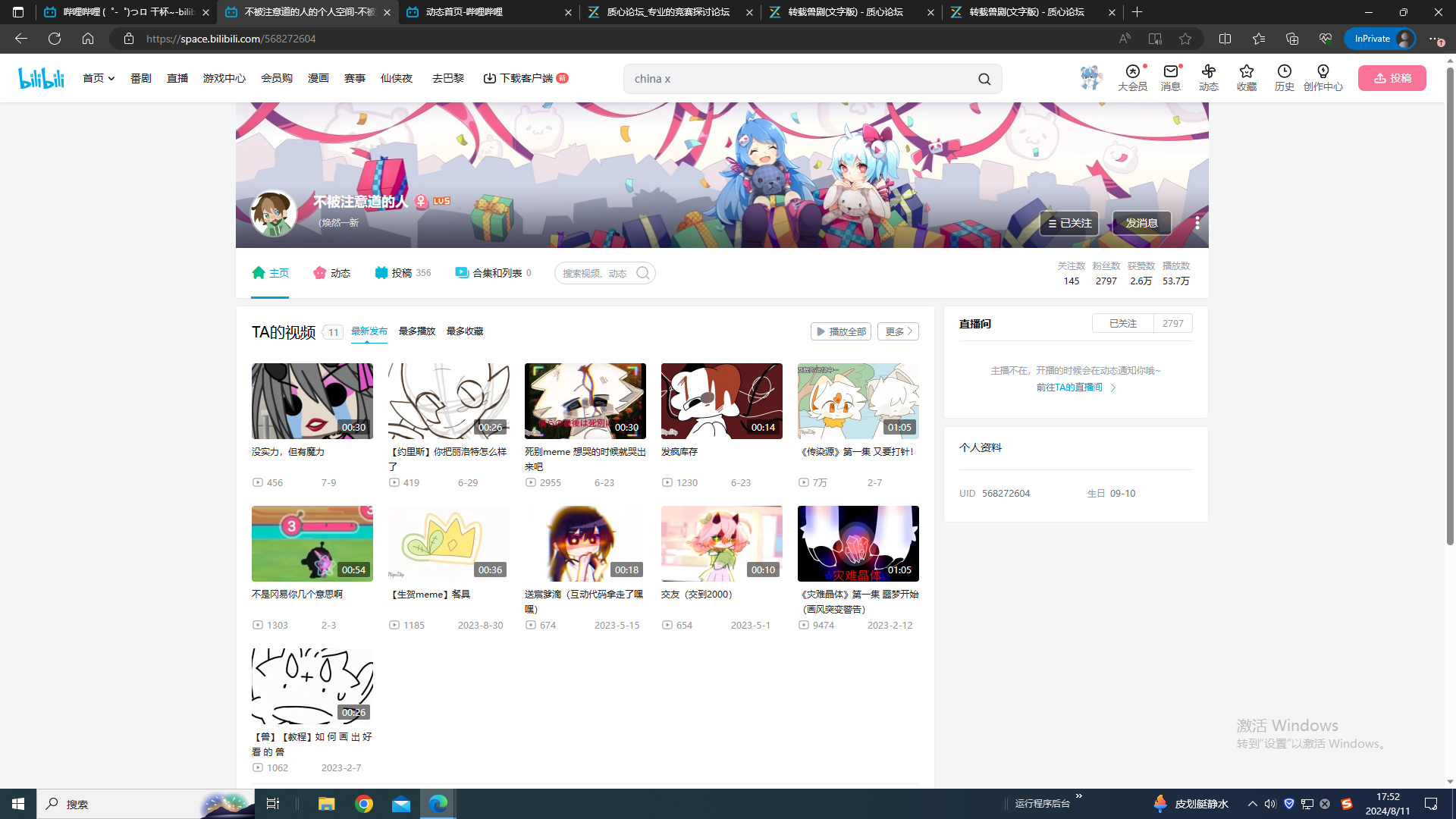1456x819 pixels.
Task: Expand 更多 videos list
Action: [x=898, y=331]
